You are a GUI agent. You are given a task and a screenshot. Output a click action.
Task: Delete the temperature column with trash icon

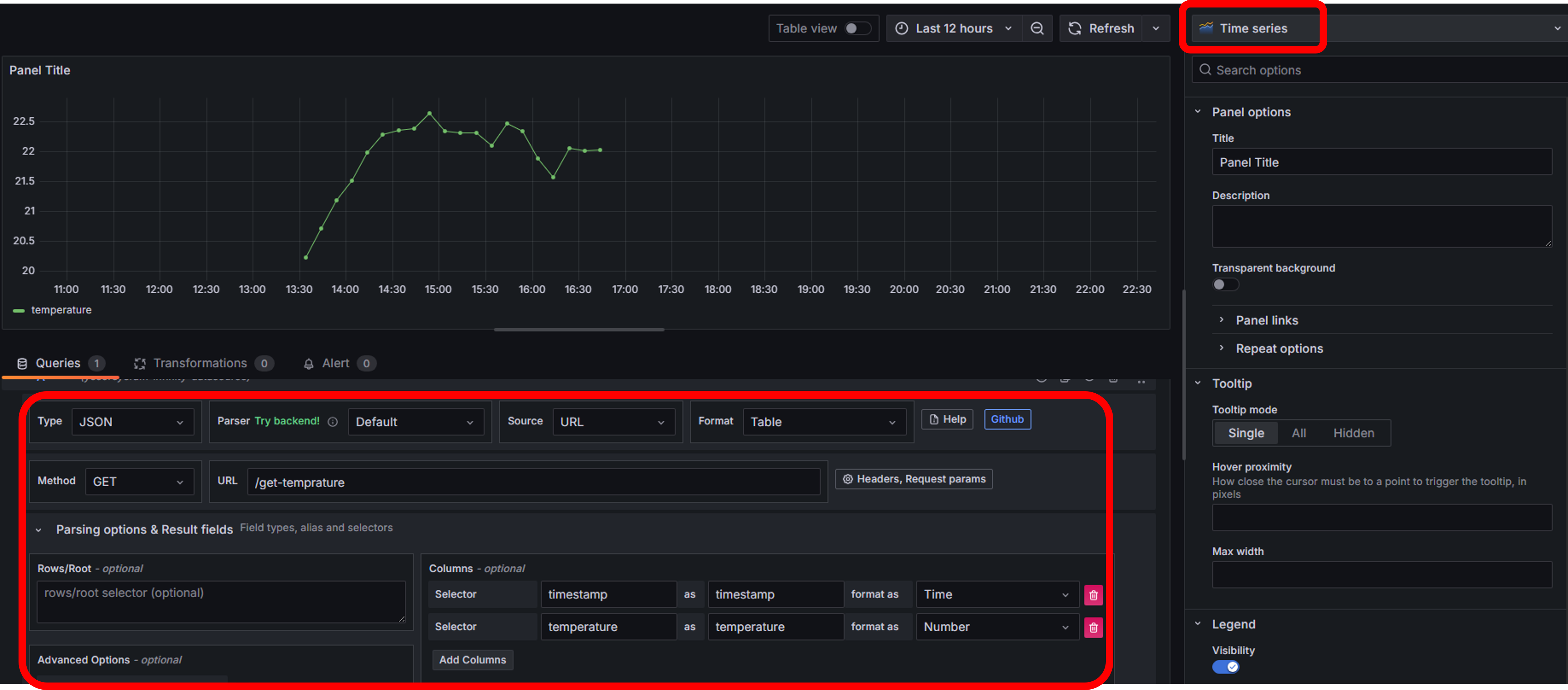click(x=1093, y=627)
